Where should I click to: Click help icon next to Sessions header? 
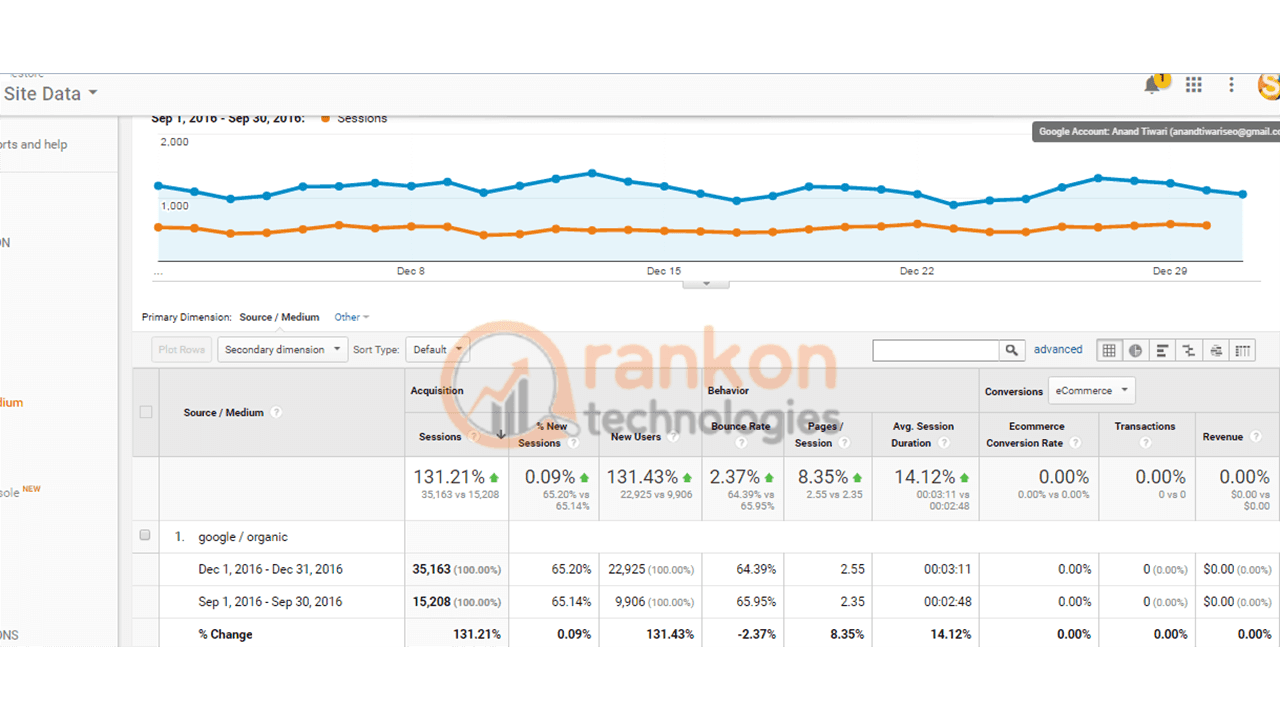click(x=474, y=437)
